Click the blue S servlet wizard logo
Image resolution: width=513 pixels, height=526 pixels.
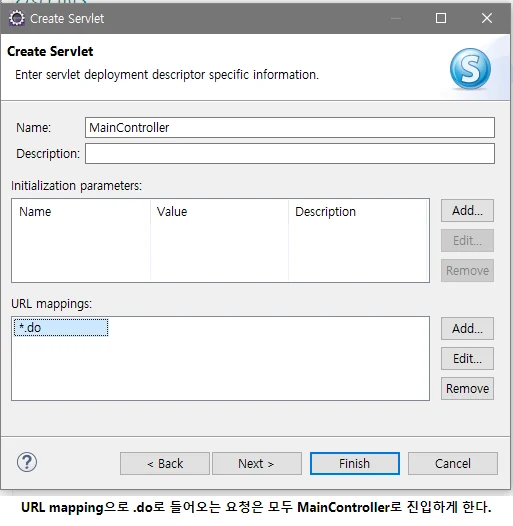[470, 68]
